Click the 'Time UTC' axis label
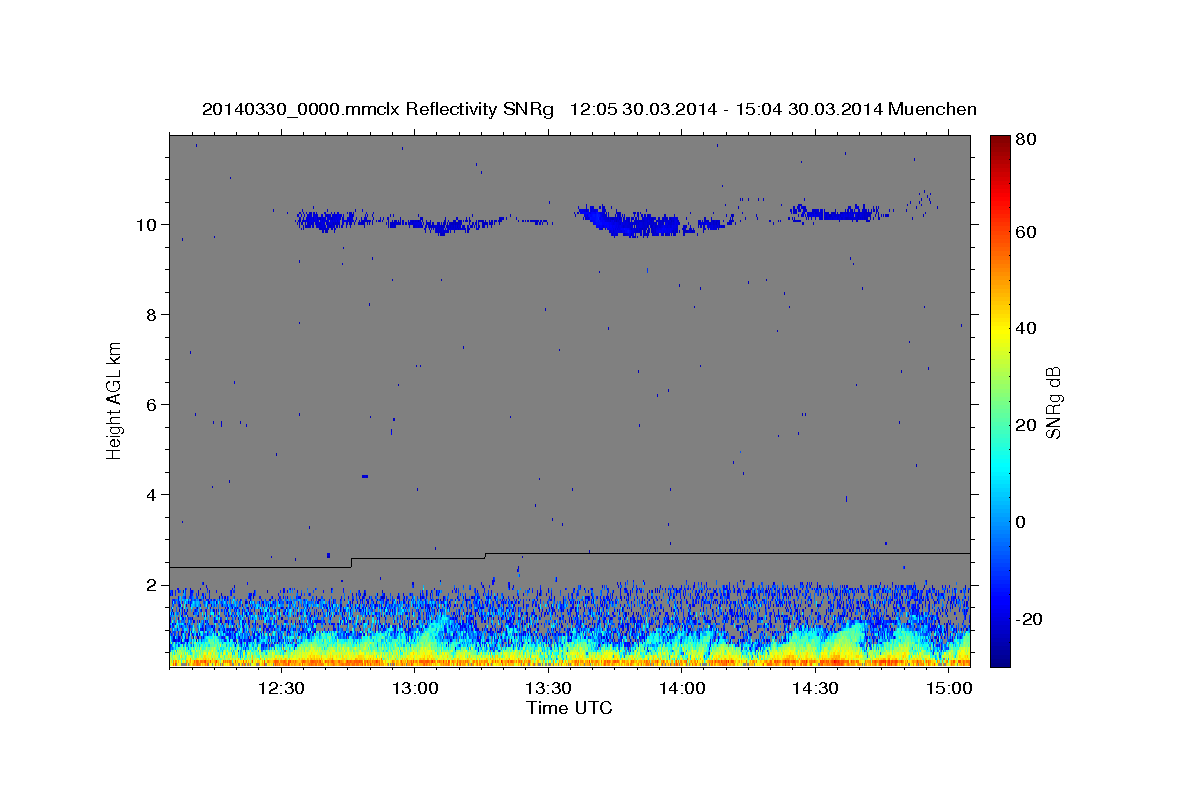 569,709
